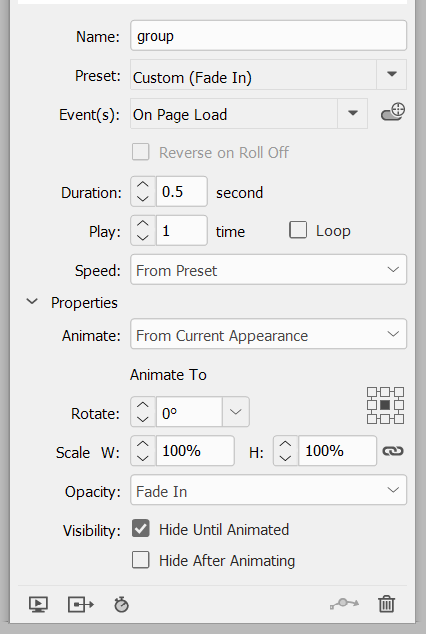Viewport: 426px width, 634px height.
Task: Select top-left point in origin proxy grid
Action: pyautogui.click(x=372, y=392)
